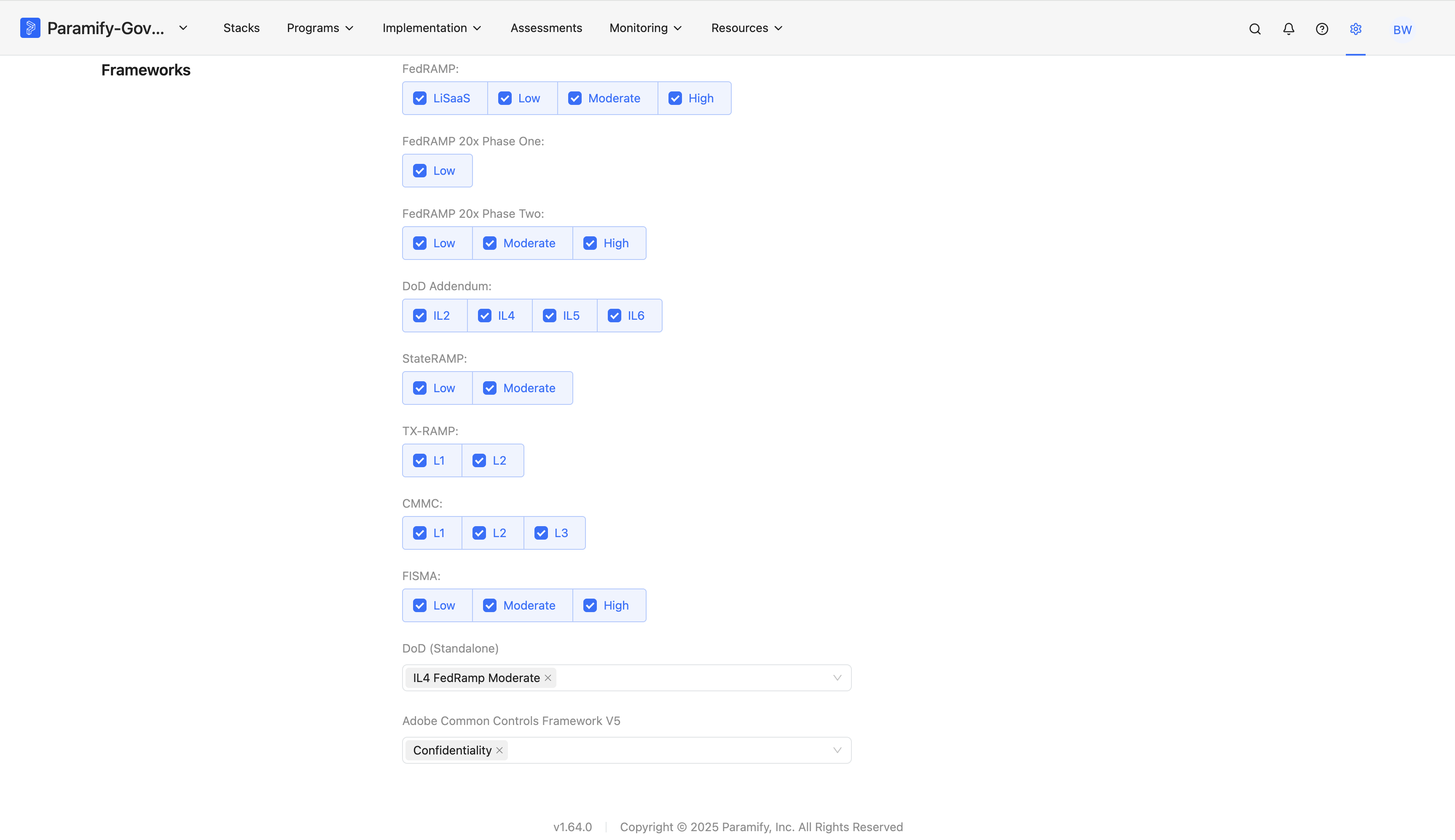Click the Copyright 2025 Paramify footer text
Viewport: 1455px width, 840px height.
pos(761,827)
